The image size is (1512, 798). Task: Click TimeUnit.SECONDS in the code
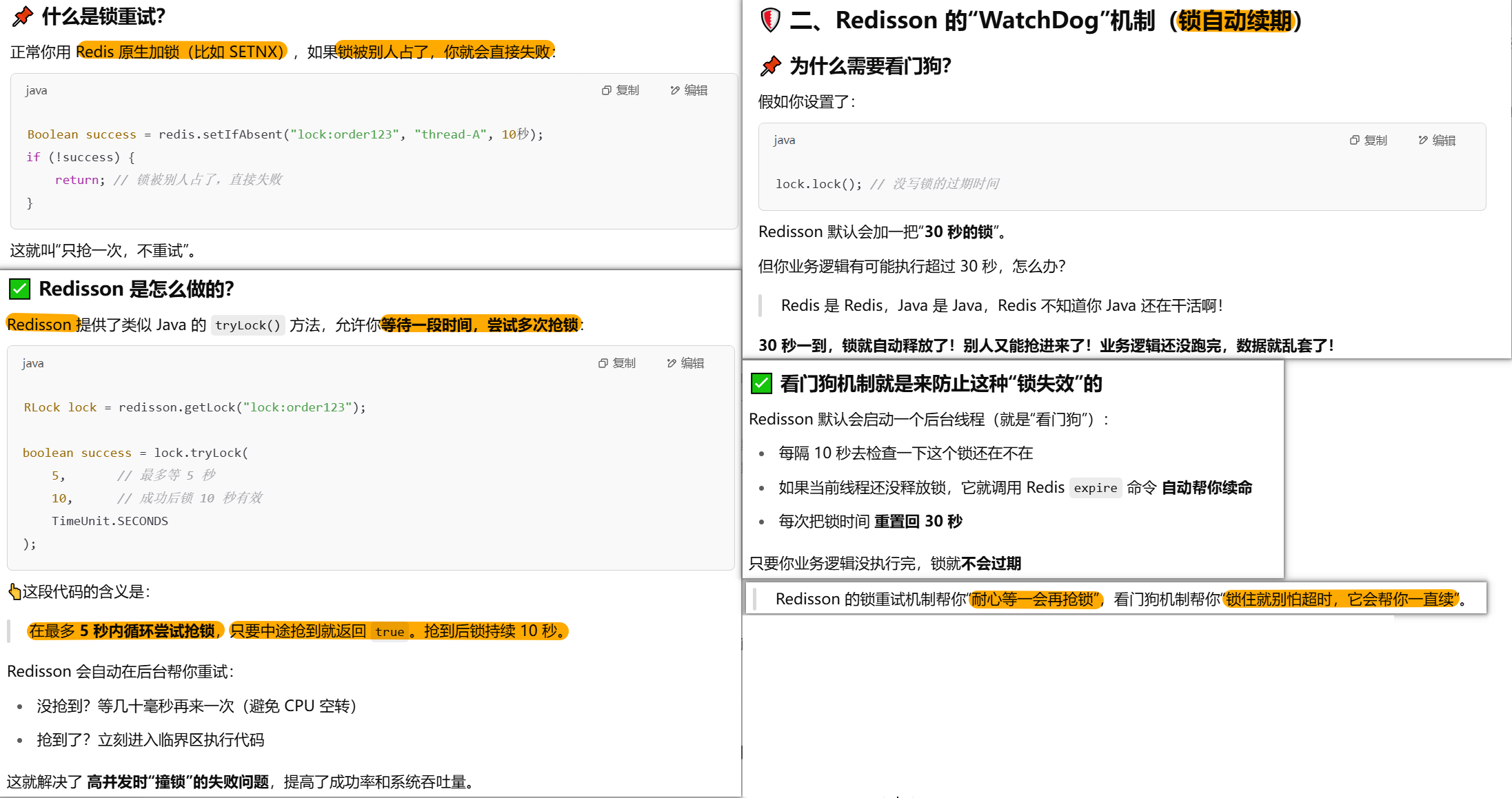tap(110, 521)
